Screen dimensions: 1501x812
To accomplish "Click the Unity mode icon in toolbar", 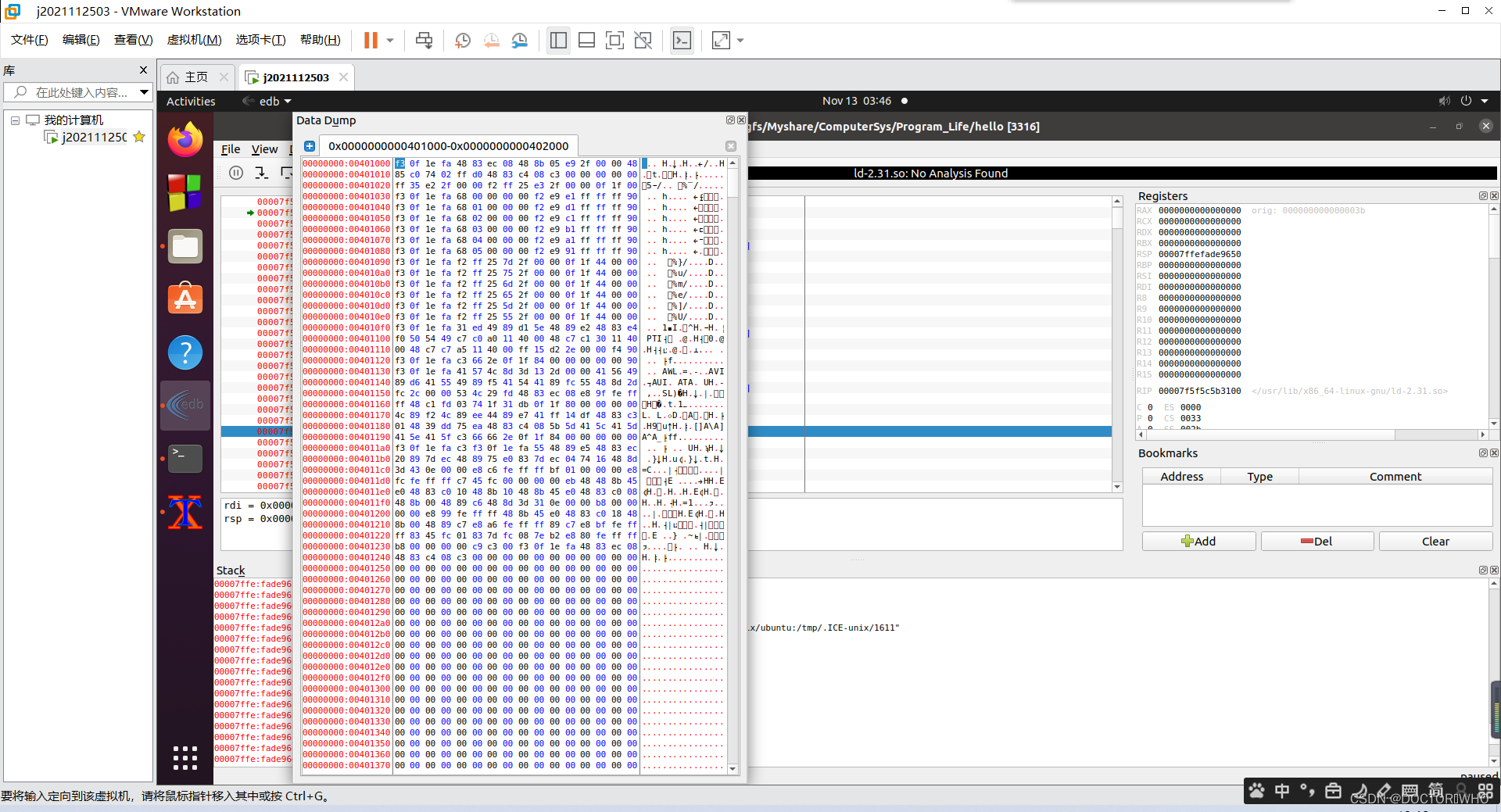I will [643, 41].
